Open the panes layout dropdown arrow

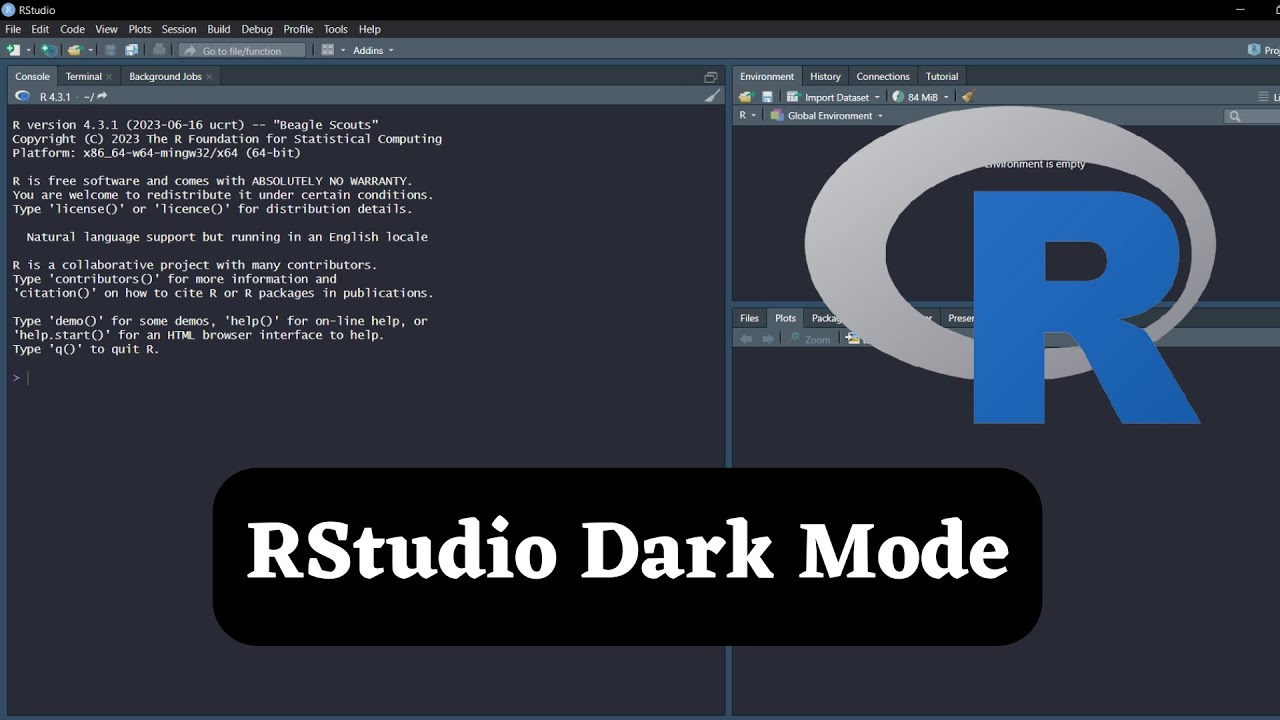(x=343, y=50)
